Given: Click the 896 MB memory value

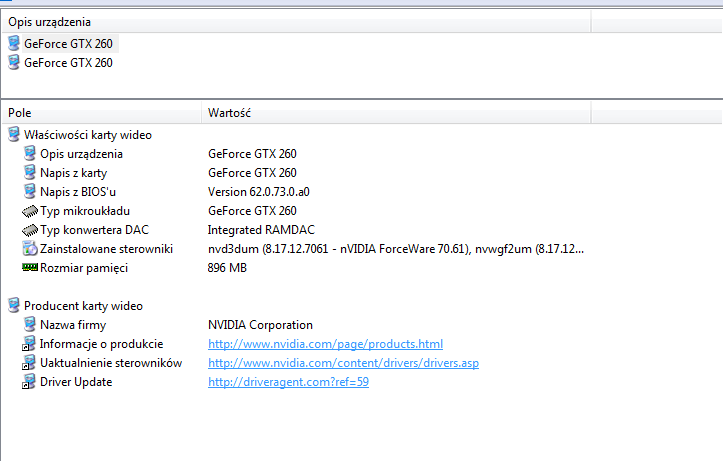Looking at the screenshot, I should [227, 268].
